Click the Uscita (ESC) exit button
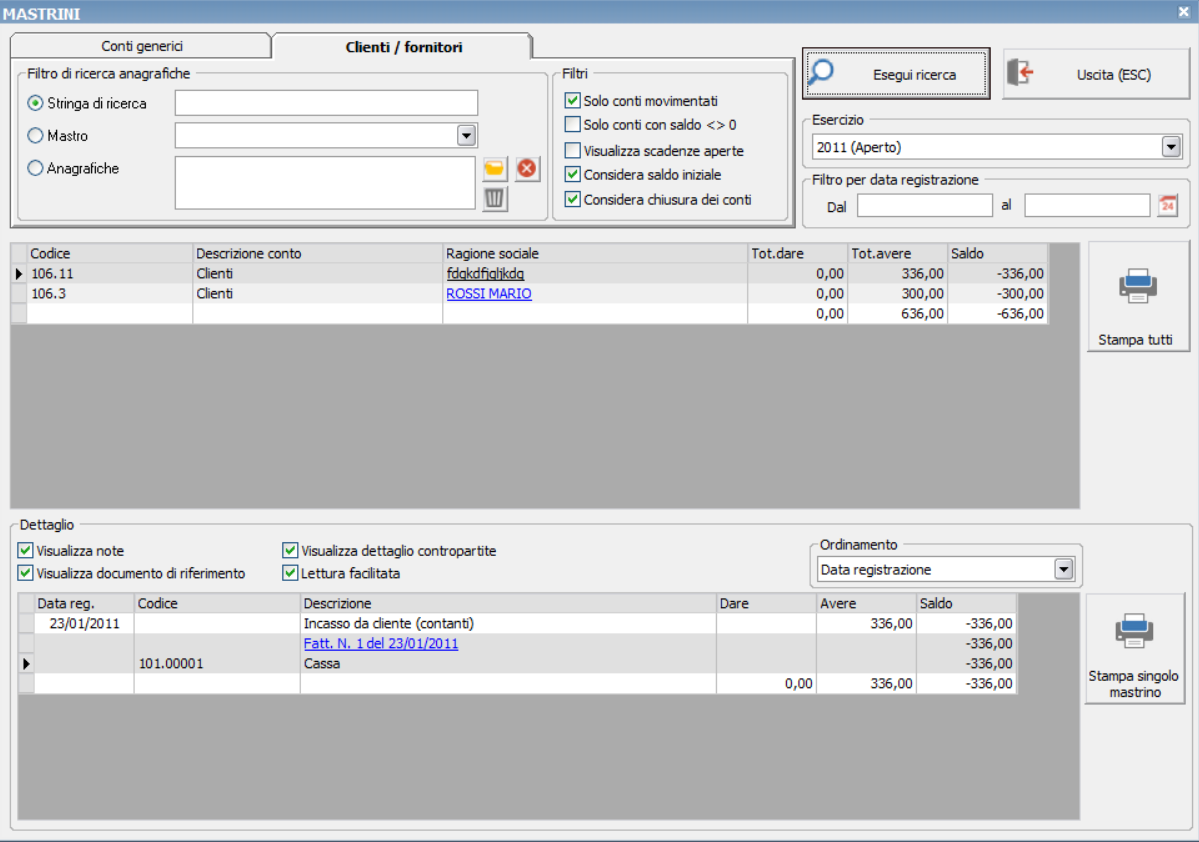This screenshot has height=842, width=1199. coord(1095,75)
